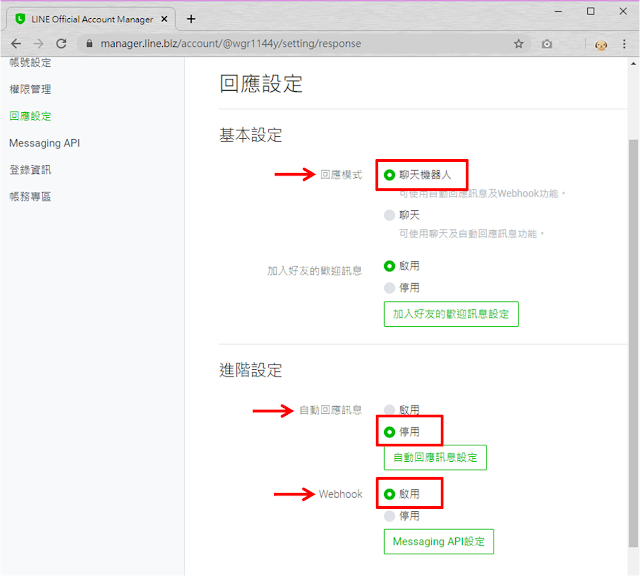
Task: Select 回應設定 in the sidebar
Action: [30, 116]
